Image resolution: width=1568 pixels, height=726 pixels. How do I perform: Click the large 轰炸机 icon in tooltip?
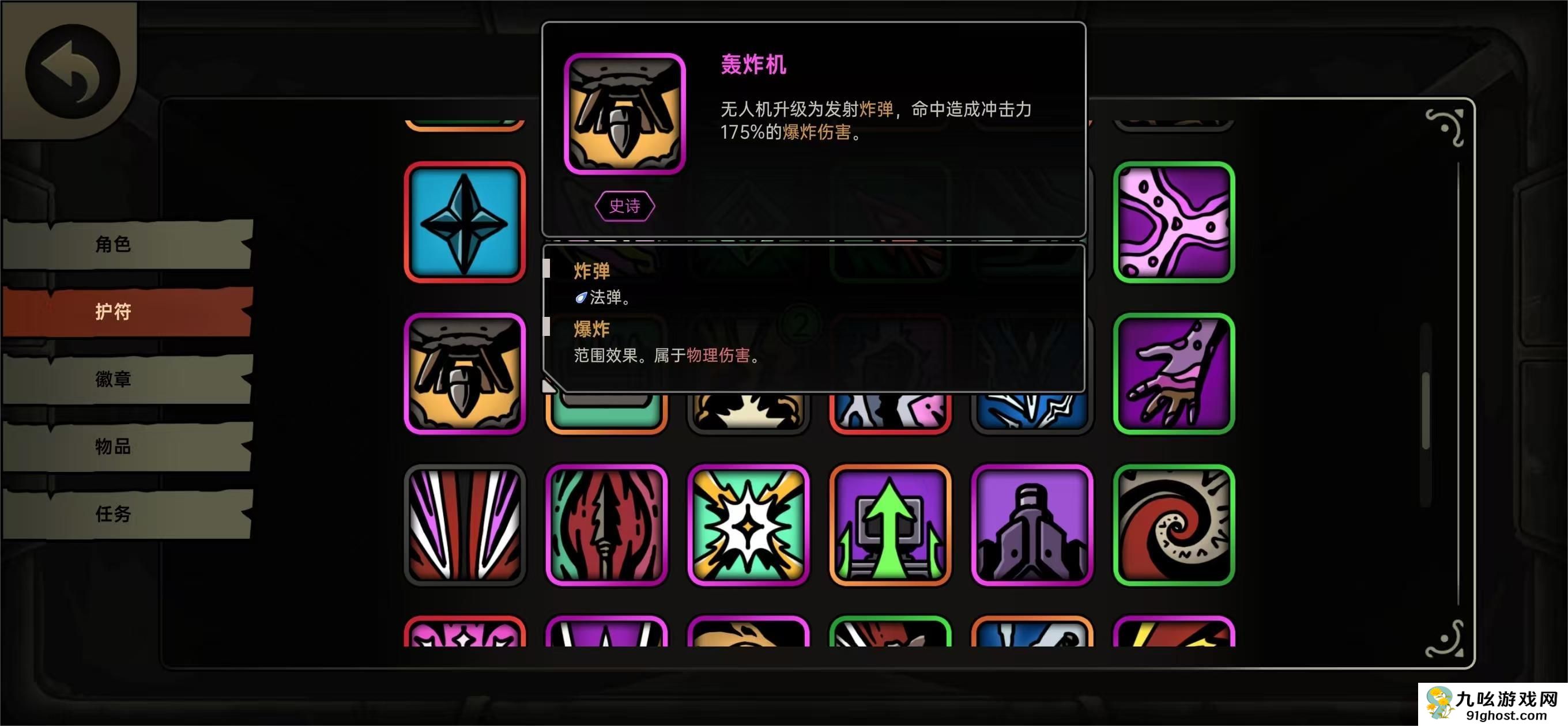pos(624,114)
